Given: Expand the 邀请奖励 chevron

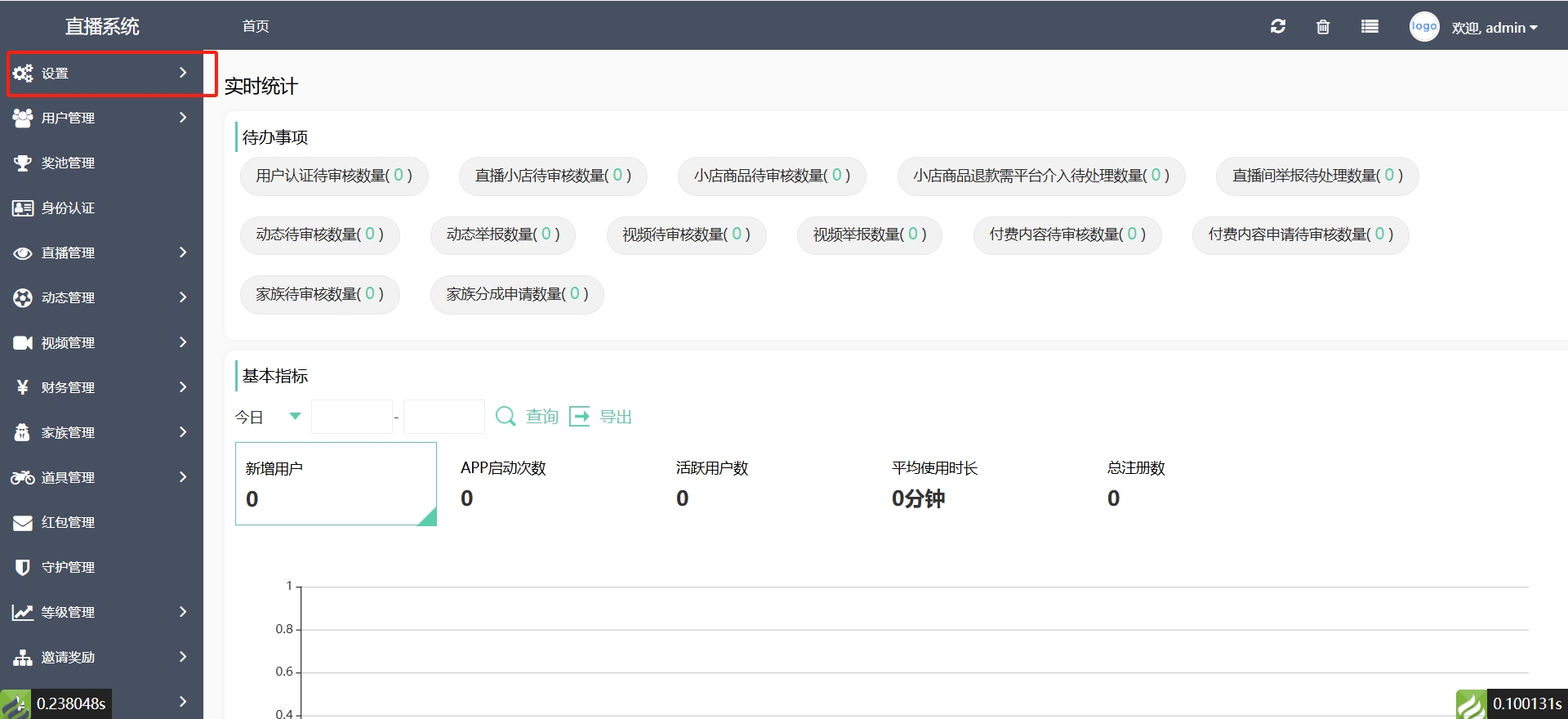Looking at the screenshot, I should tap(183, 657).
